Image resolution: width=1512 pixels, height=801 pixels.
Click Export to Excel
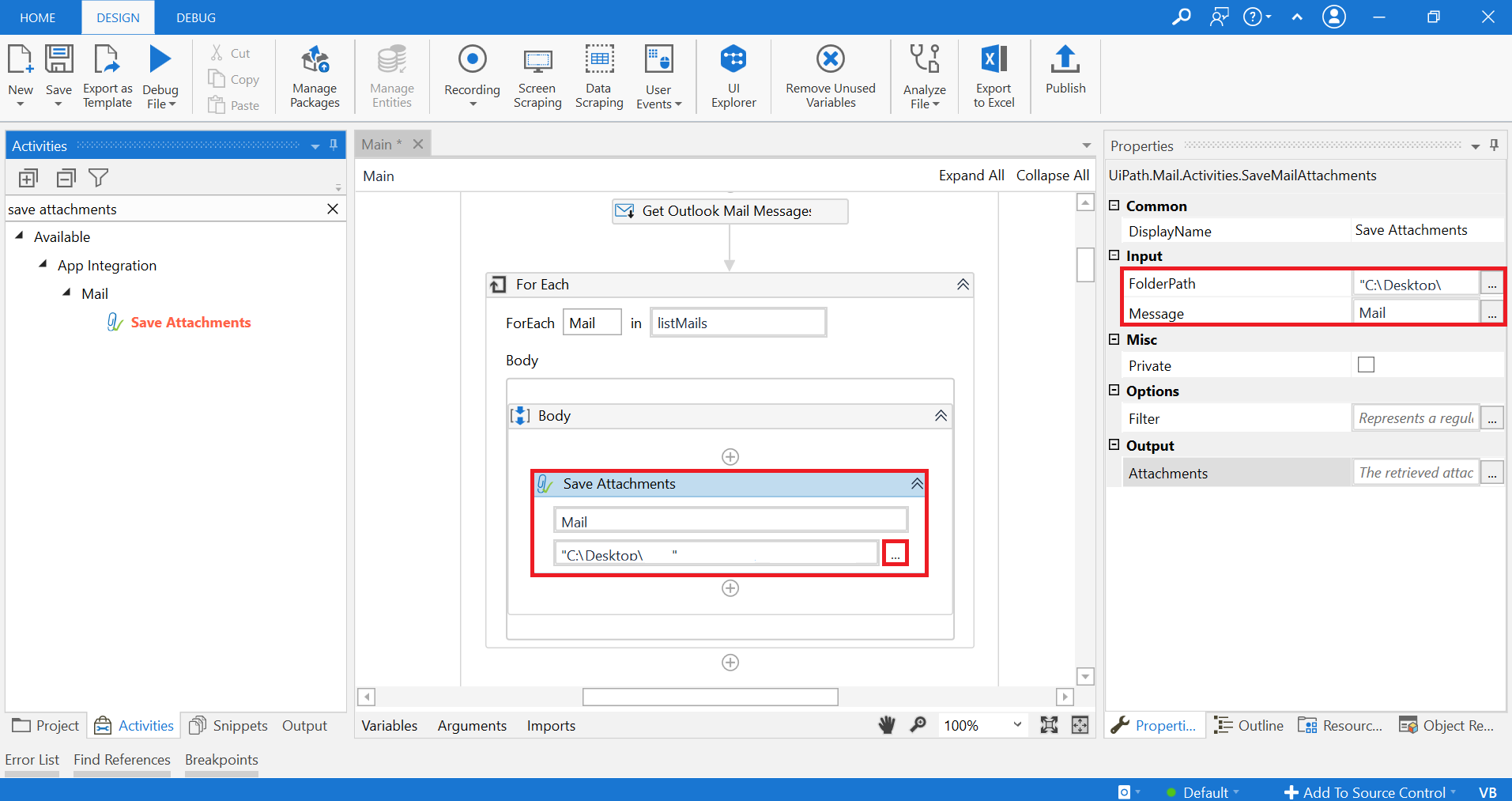[x=994, y=77]
